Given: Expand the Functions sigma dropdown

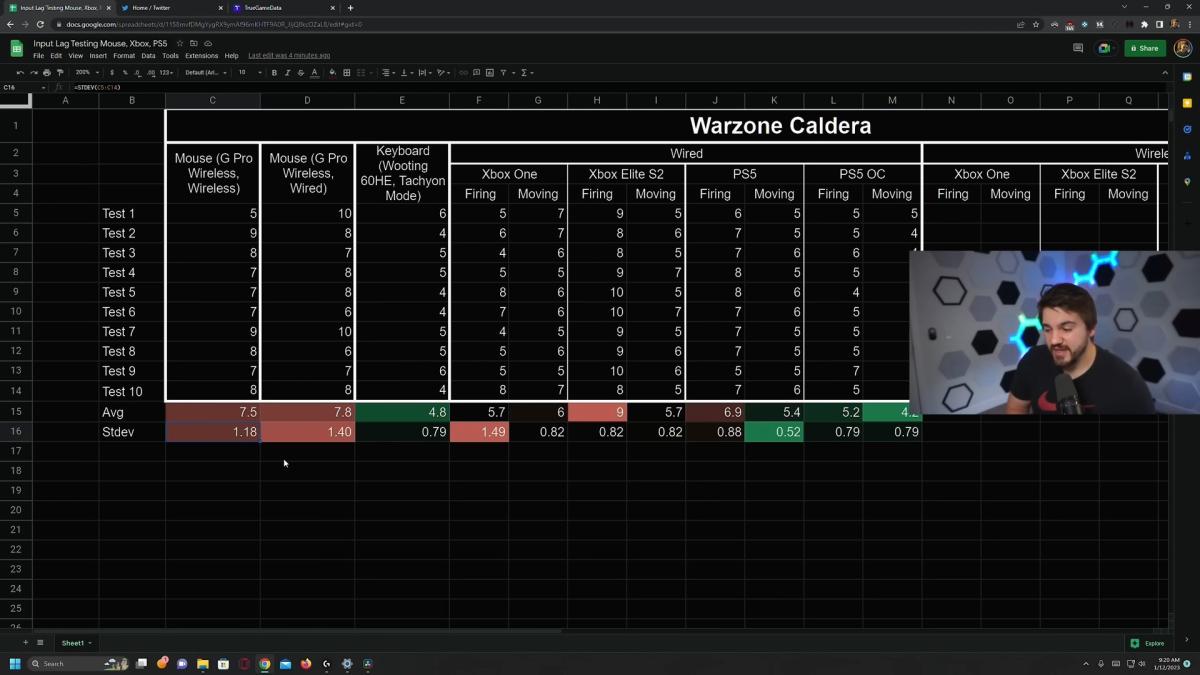Looking at the screenshot, I should coord(527,73).
